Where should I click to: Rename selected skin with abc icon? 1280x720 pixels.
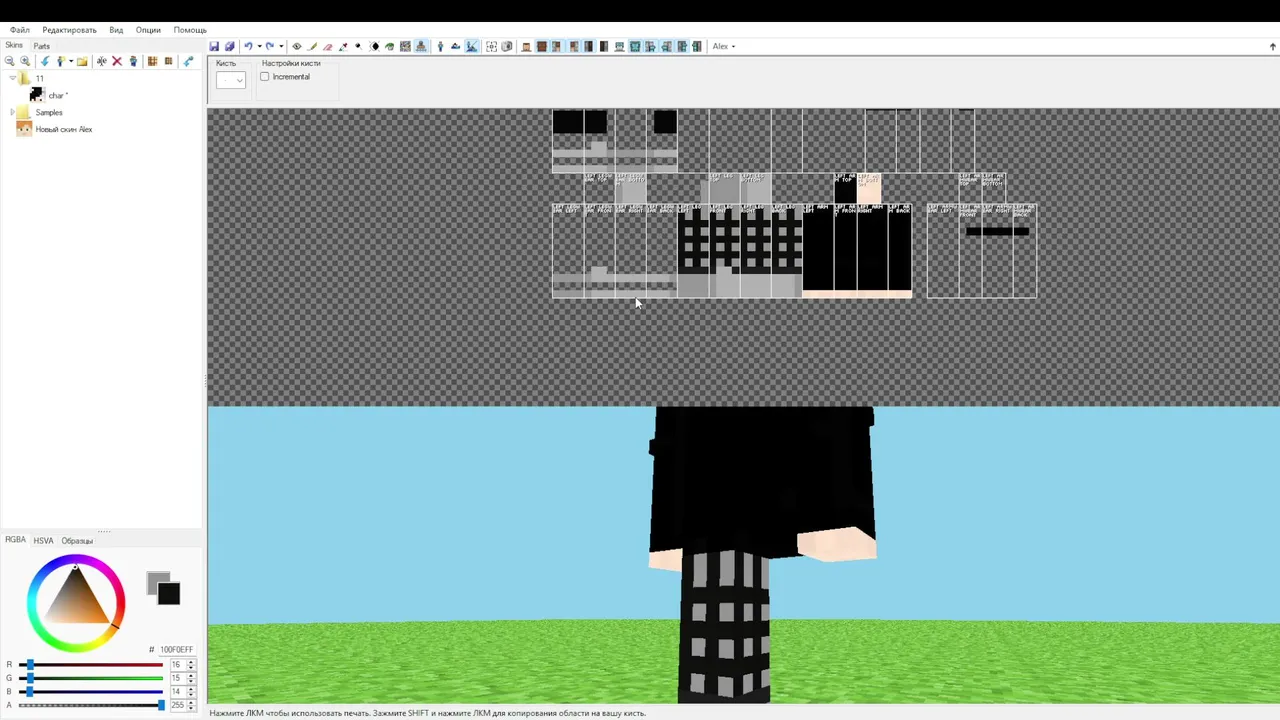pos(101,61)
